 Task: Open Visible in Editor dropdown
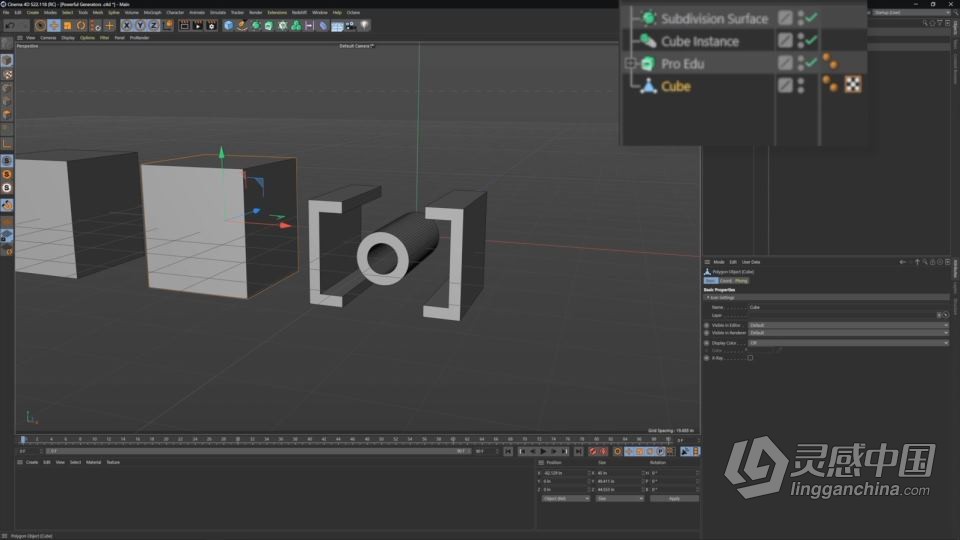(848, 325)
